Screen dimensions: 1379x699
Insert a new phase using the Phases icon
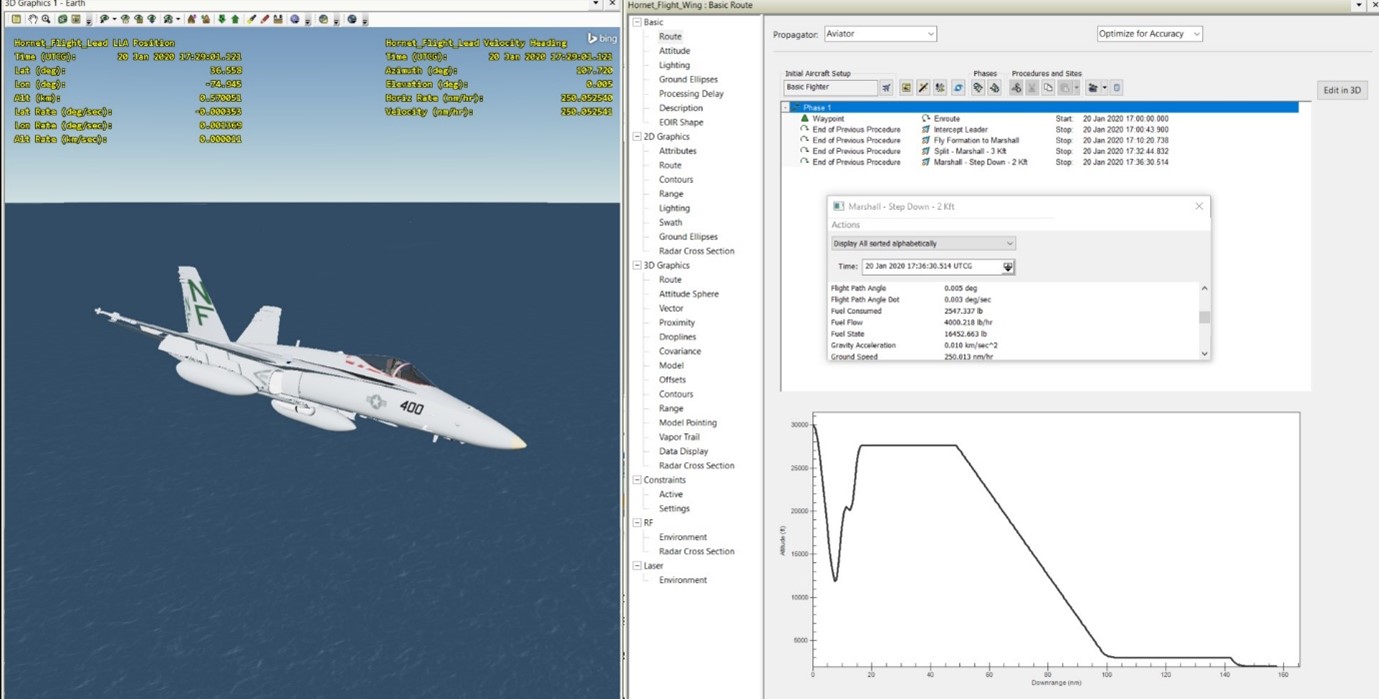click(x=980, y=87)
